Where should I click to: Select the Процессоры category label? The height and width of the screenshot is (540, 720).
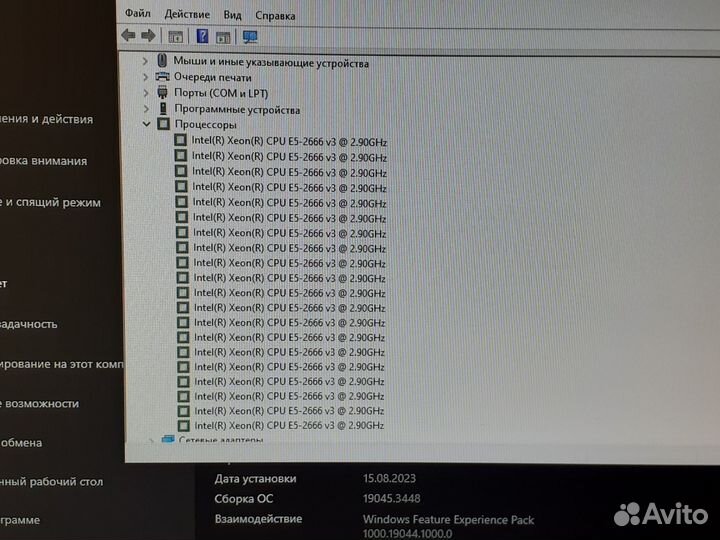pyautogui.click(x=206, y=124)
